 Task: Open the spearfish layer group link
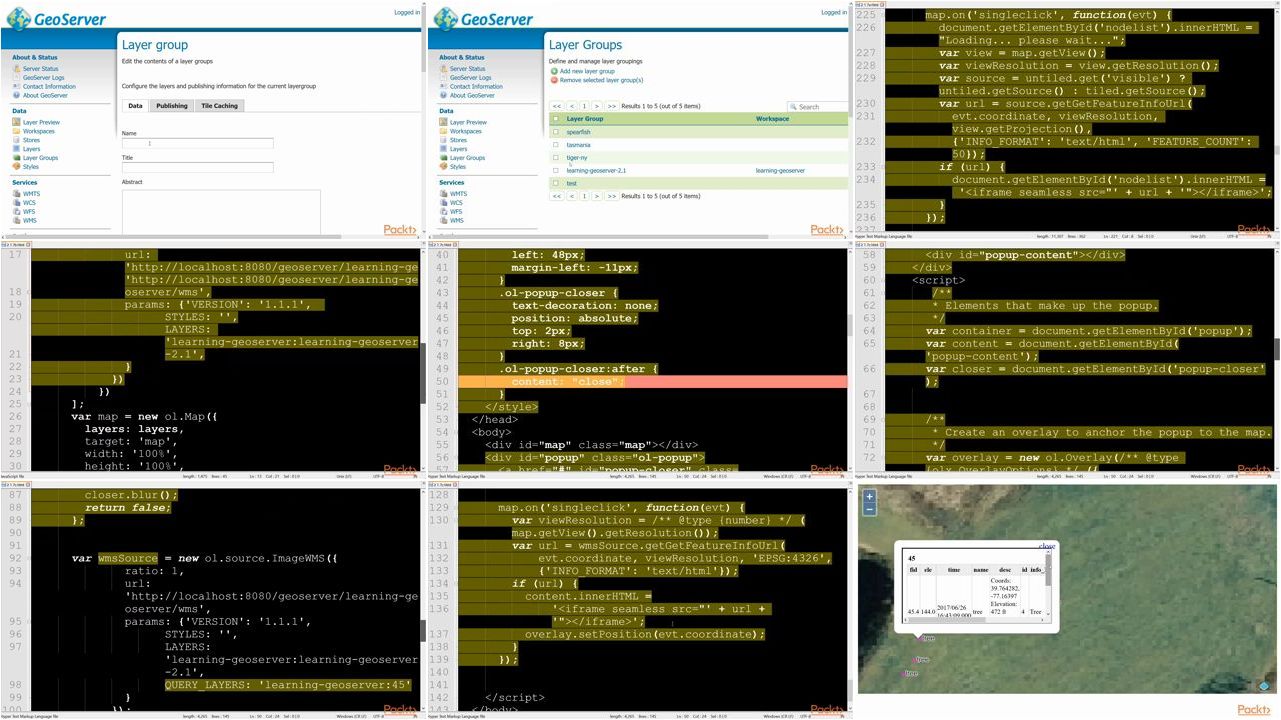tap(578, 132)
